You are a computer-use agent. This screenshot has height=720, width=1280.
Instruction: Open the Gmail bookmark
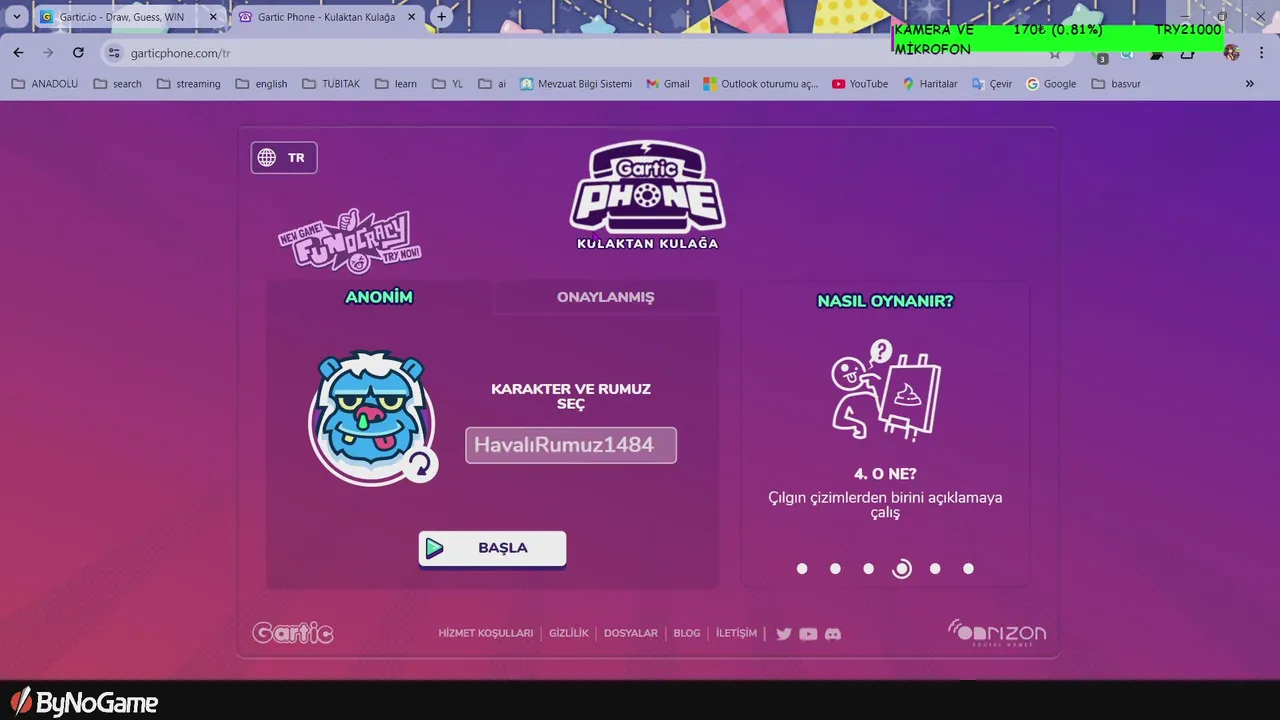668,84
